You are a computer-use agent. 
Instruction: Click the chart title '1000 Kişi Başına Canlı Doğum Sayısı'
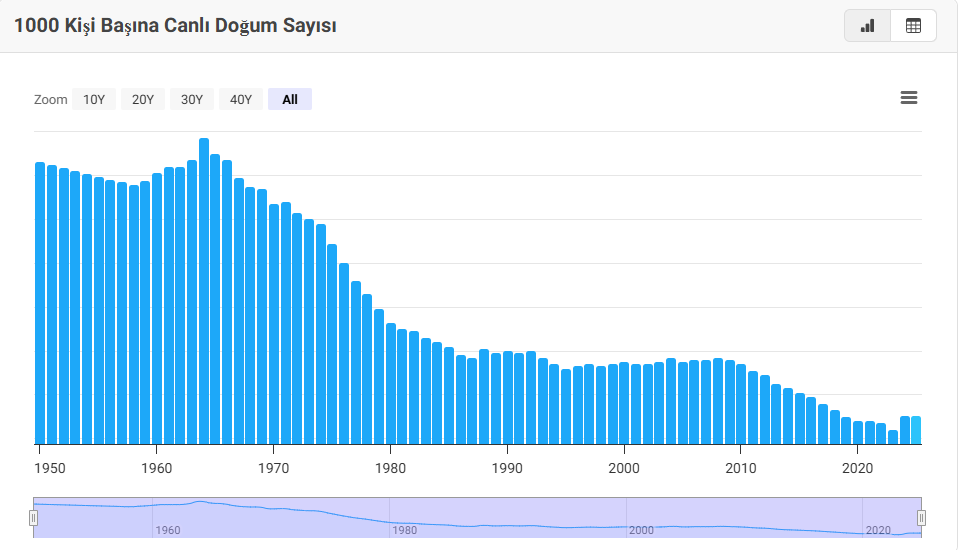coord(175,26)
